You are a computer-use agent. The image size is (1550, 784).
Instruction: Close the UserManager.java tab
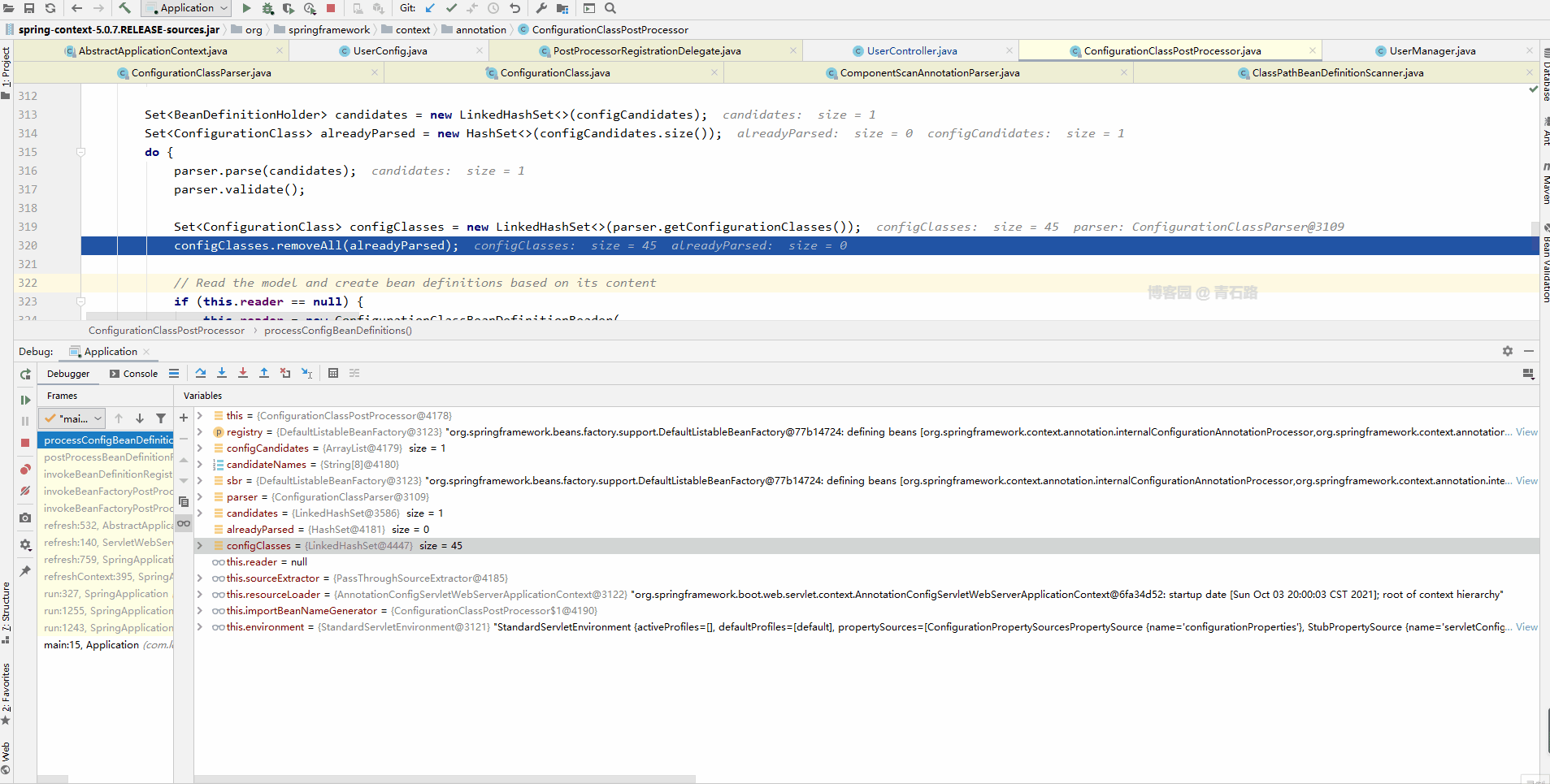1530,50
